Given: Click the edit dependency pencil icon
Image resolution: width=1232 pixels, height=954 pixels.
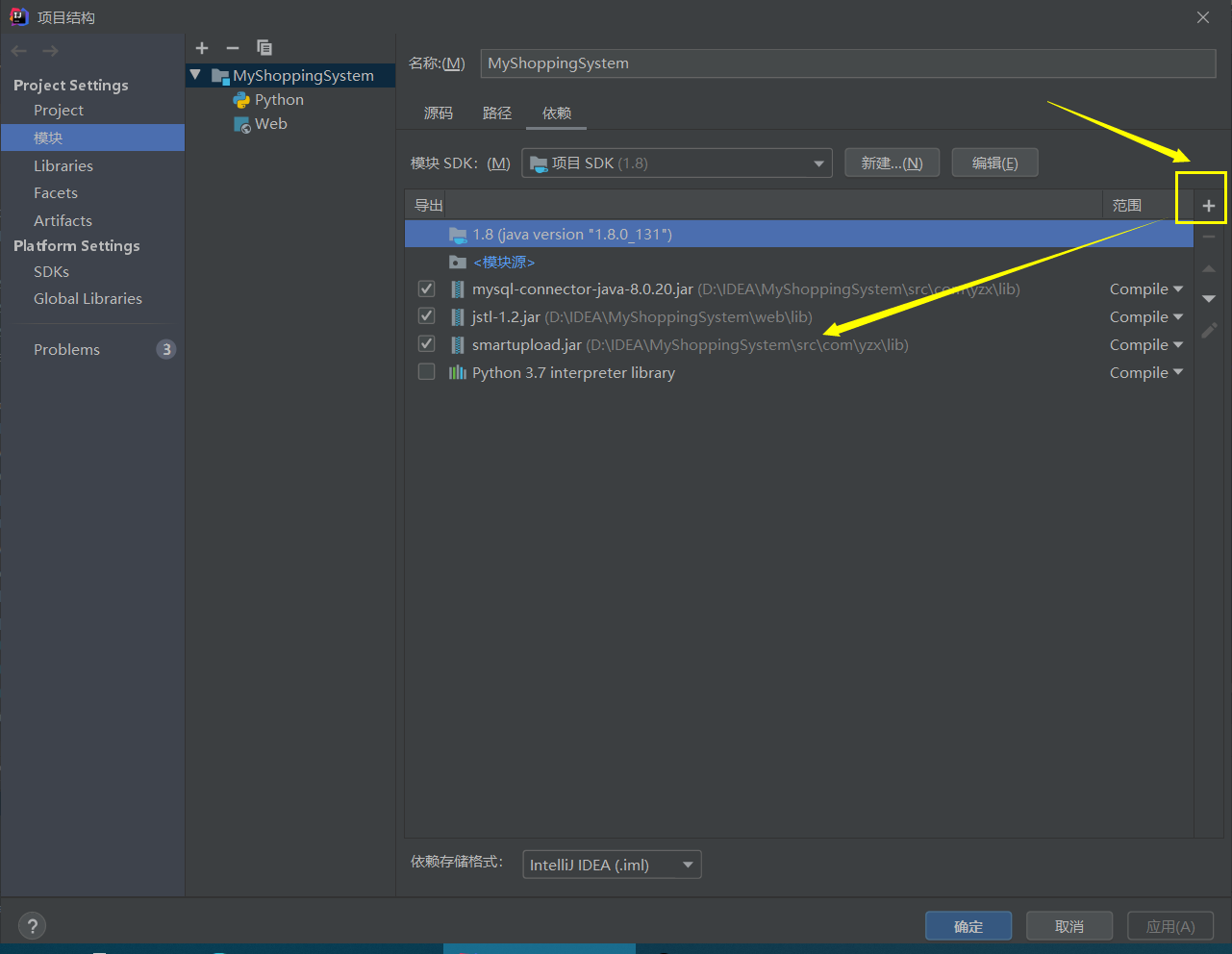Looking at the screenshot, I should click(1208, 330).
